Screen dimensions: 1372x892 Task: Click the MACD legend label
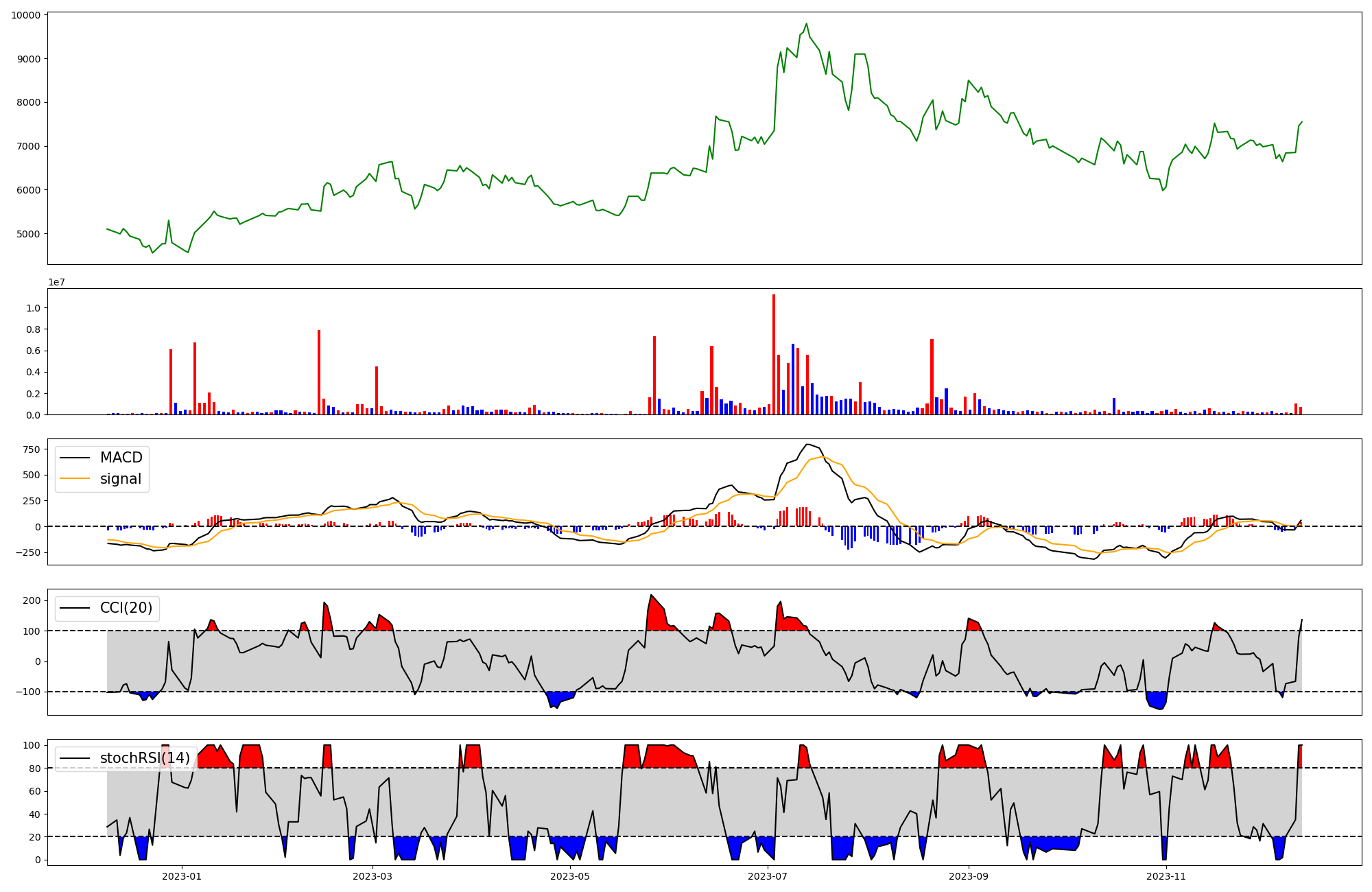click(x=121, y=458)
